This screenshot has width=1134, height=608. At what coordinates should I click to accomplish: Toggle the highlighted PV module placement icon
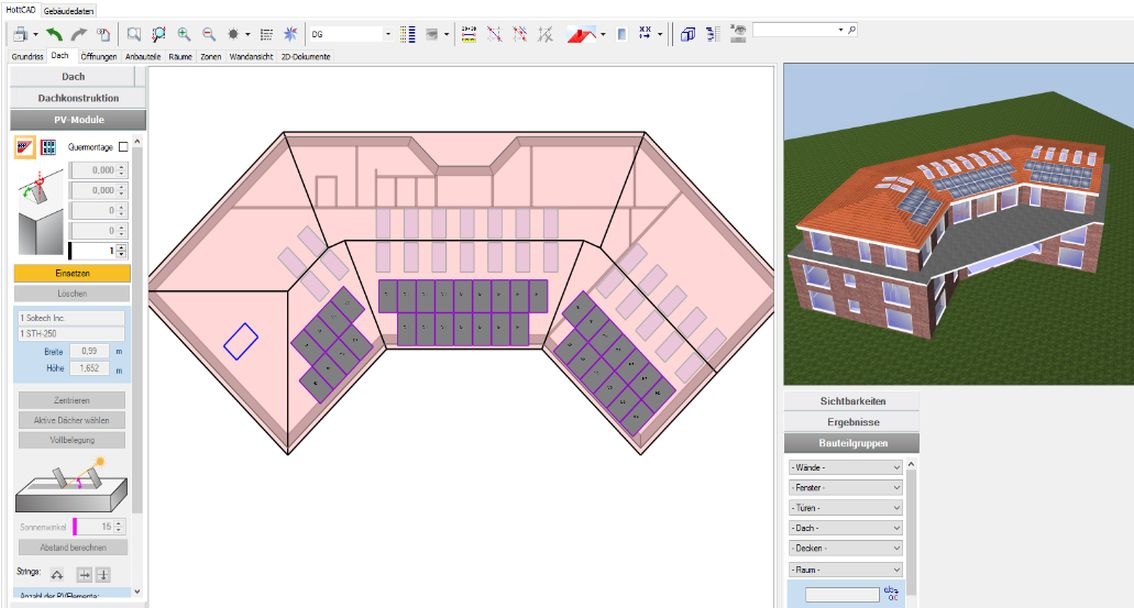22,146
